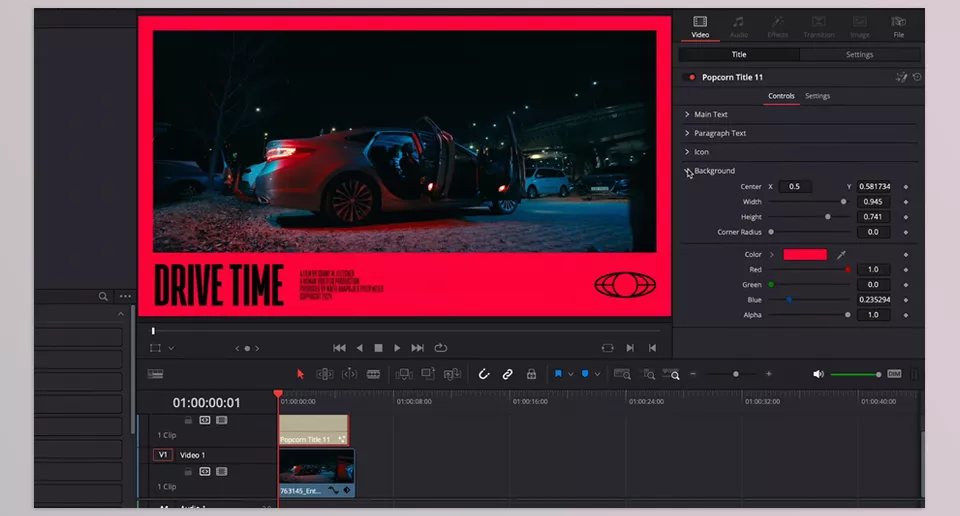Screen dimensions: 960x516
Task: Reset Popcorn Title 11 with the reset icon
Action: tap(917, 77)
